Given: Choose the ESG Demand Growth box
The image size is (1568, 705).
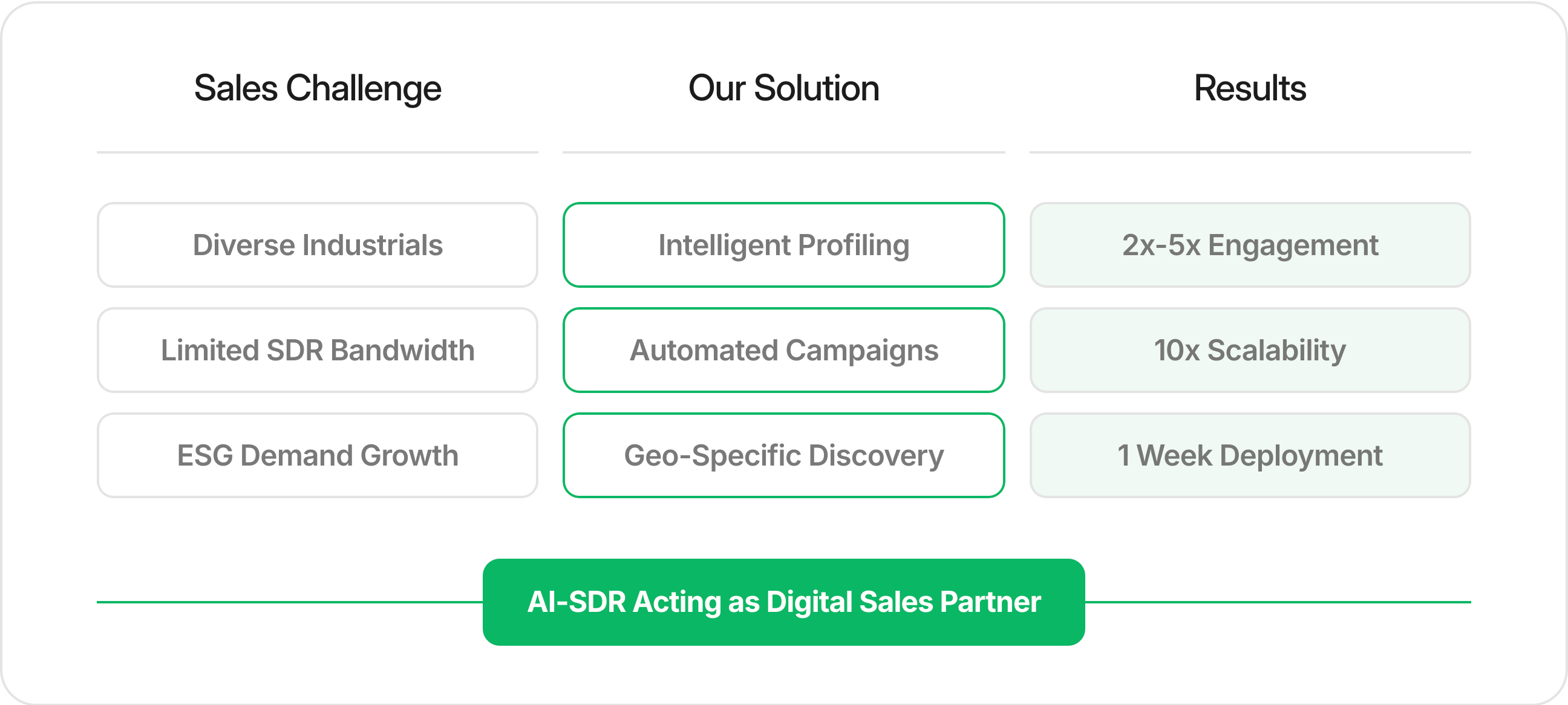Looking at the screenshot, I should coord(317,456).
